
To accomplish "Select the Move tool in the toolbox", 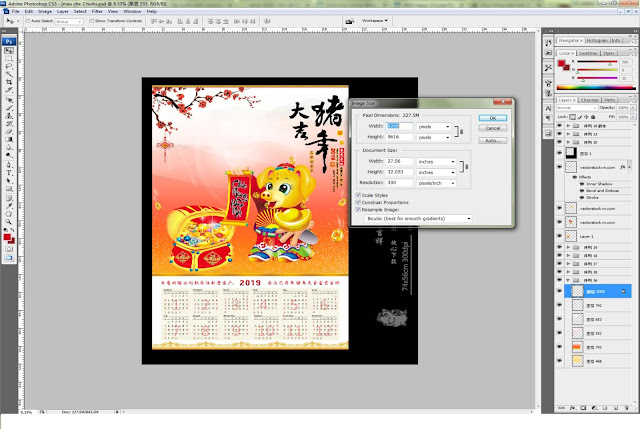I will click(x=9, y=51).
